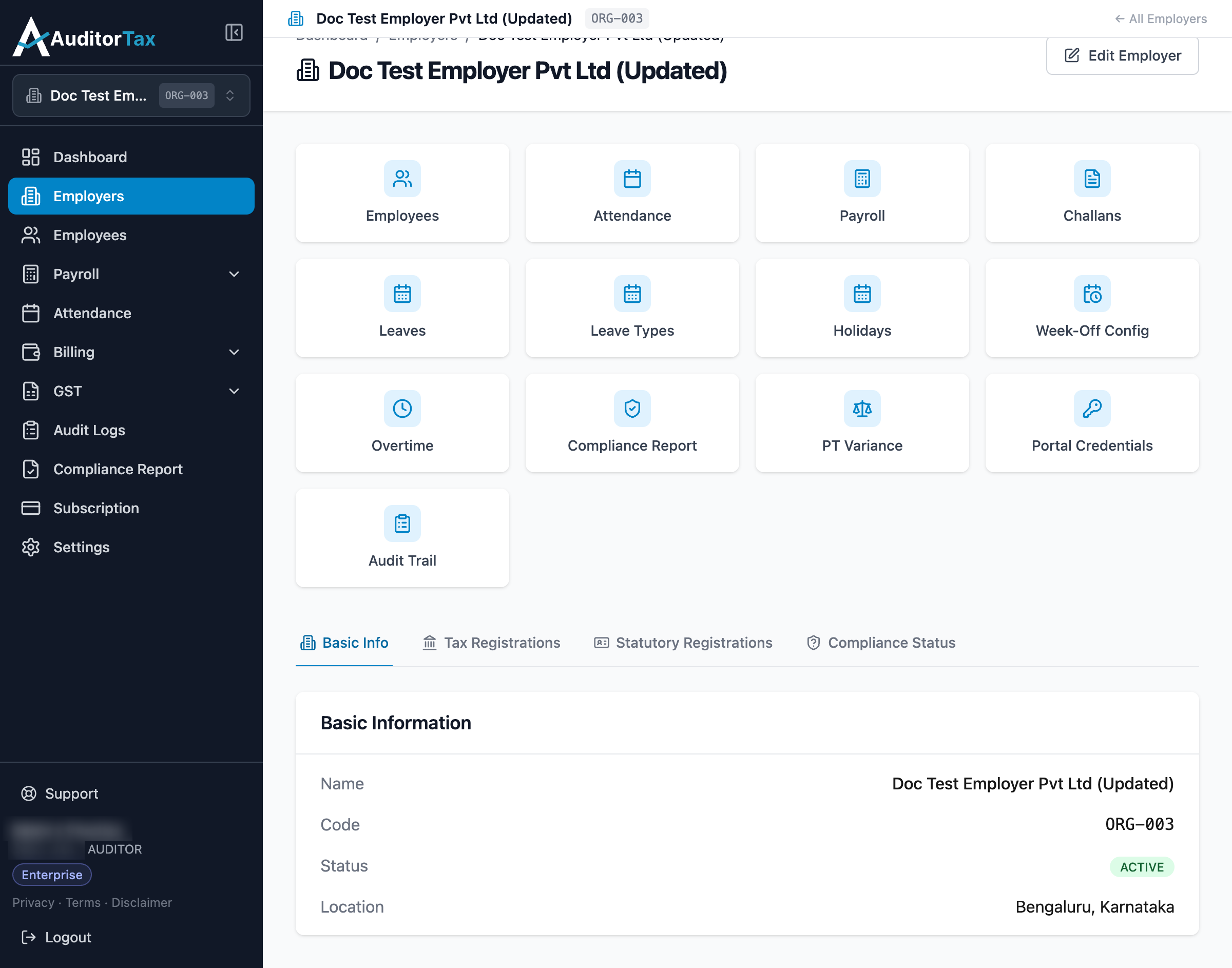Click the Enterprise plan badge
This screenshot has height=968, width=1232.
51,875
